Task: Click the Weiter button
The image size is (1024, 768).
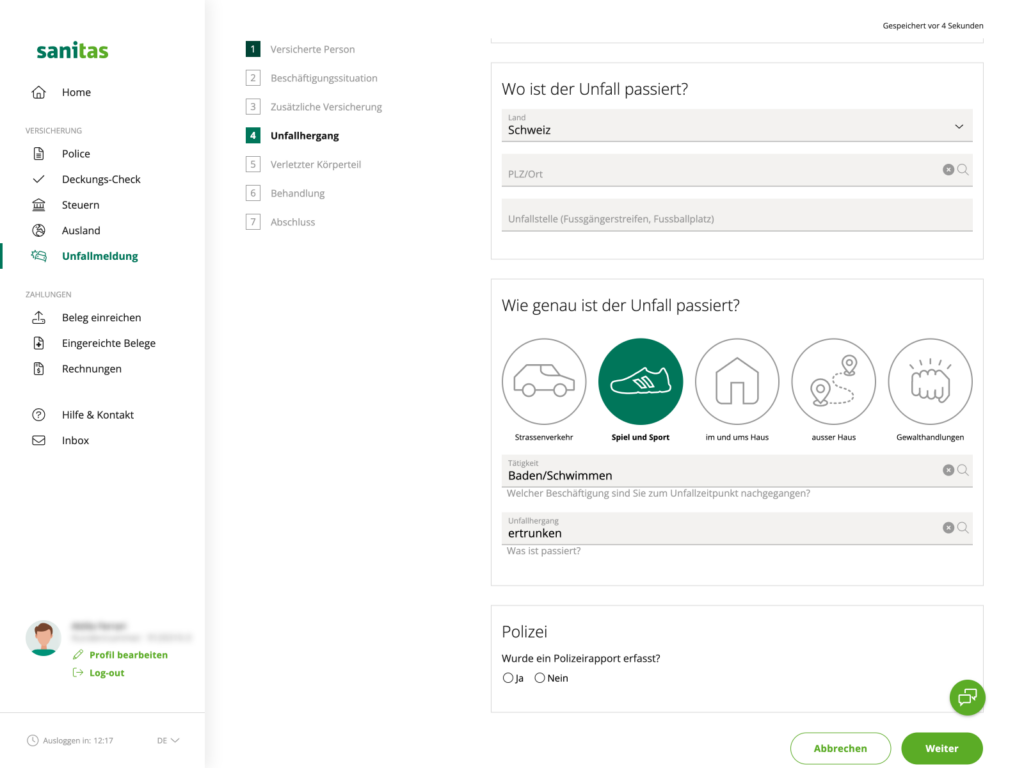Action: (x=942, y=748)
